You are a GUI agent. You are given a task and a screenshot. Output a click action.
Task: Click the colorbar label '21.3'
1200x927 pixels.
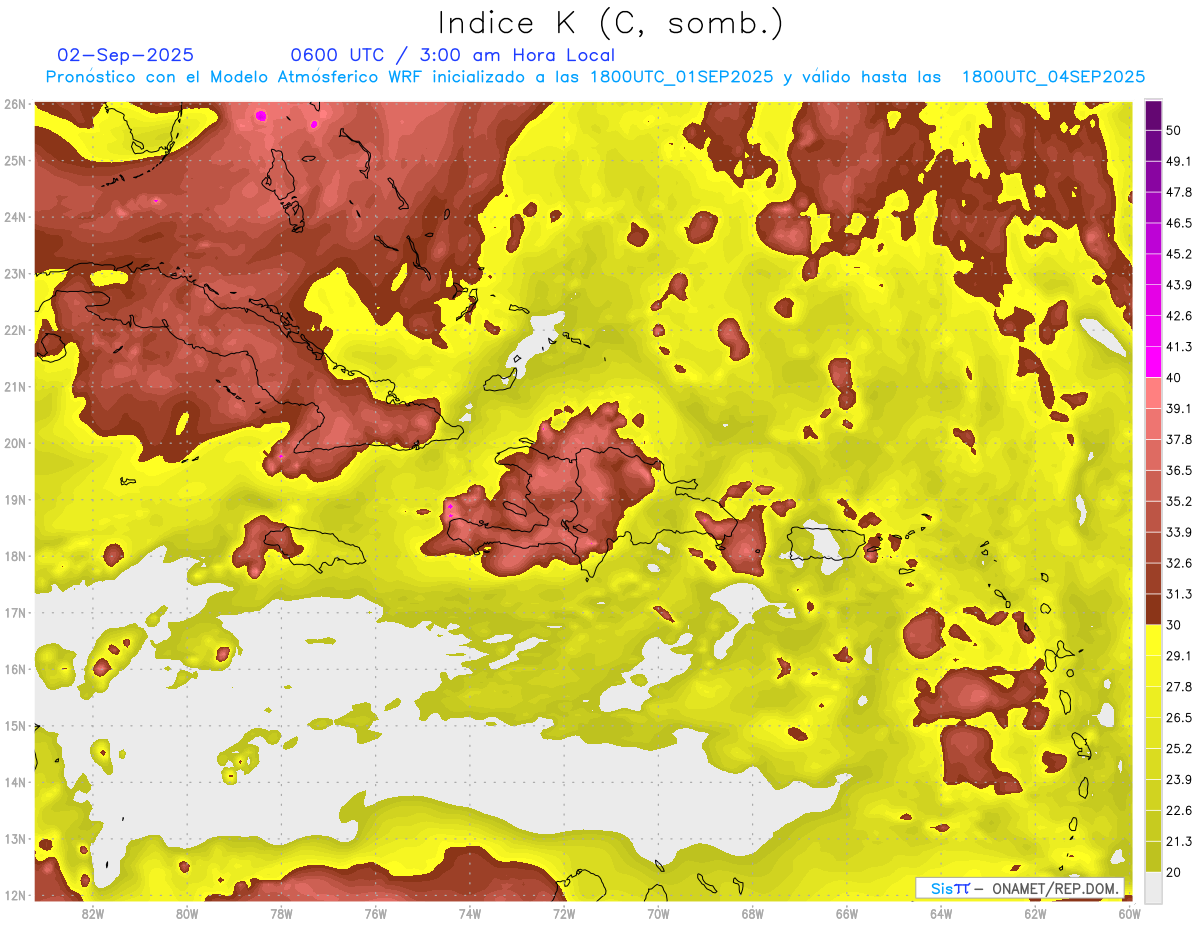1178,841
